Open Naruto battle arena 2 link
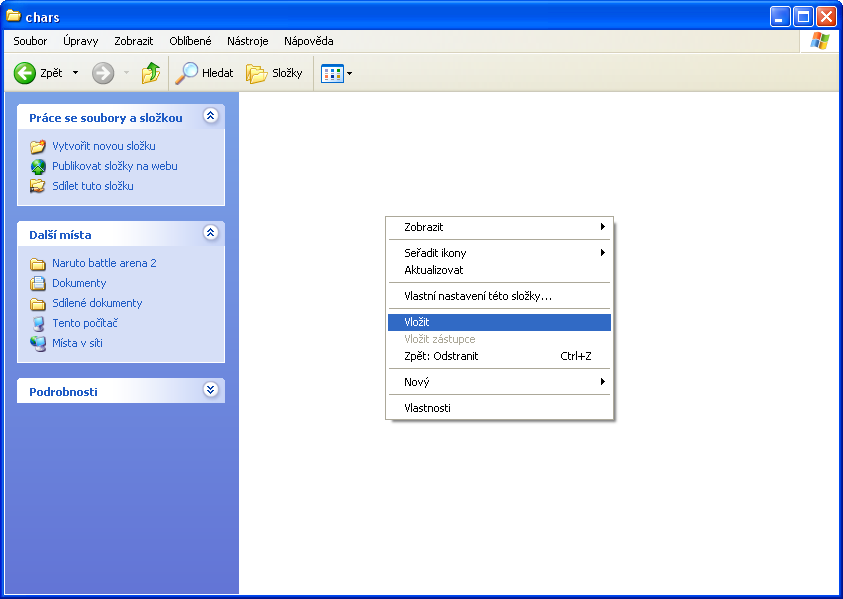The height and width of the screenshot is (599, 843). click(x=104, y=263)
